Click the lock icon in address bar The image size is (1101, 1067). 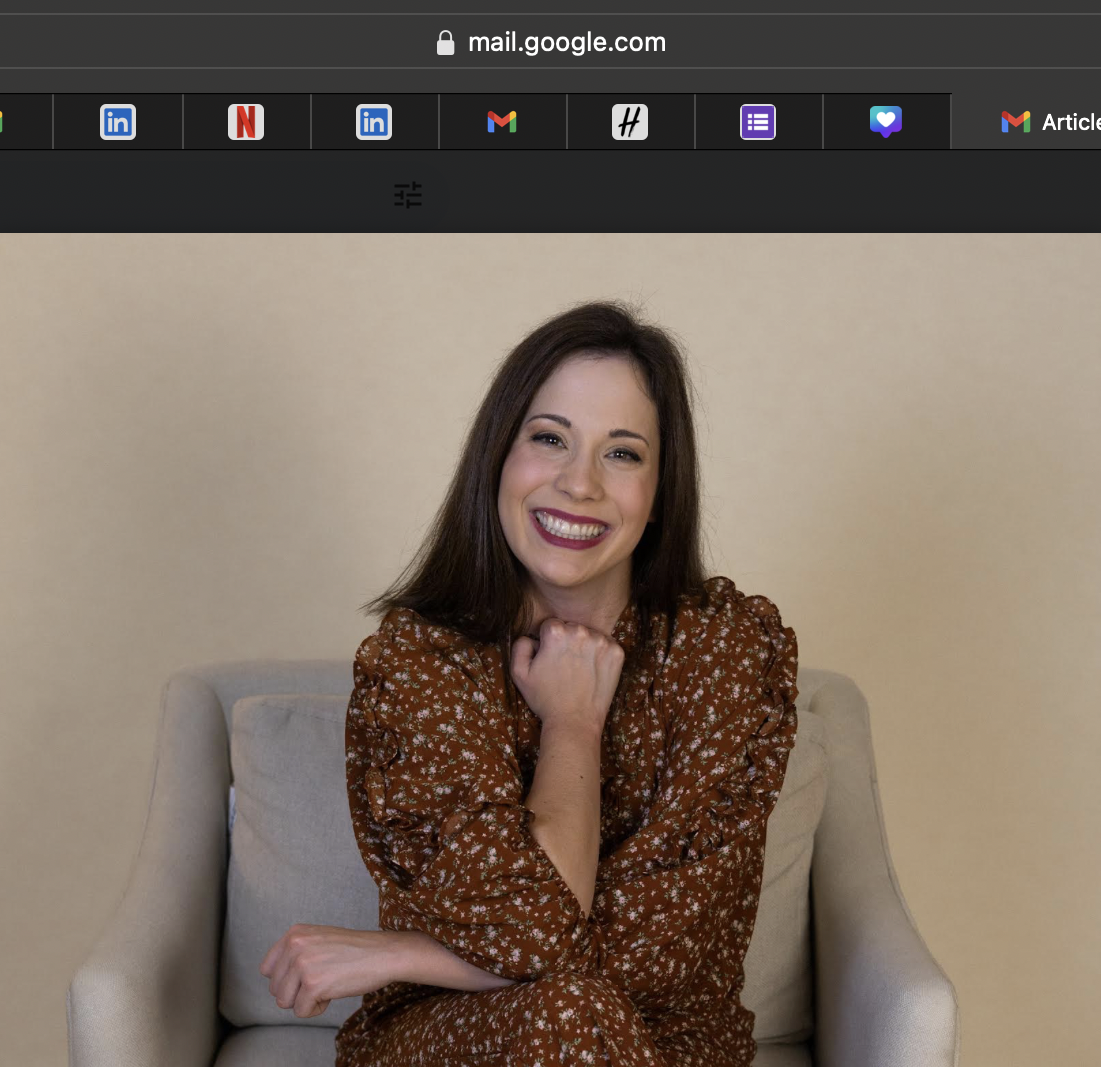[446, 43]
